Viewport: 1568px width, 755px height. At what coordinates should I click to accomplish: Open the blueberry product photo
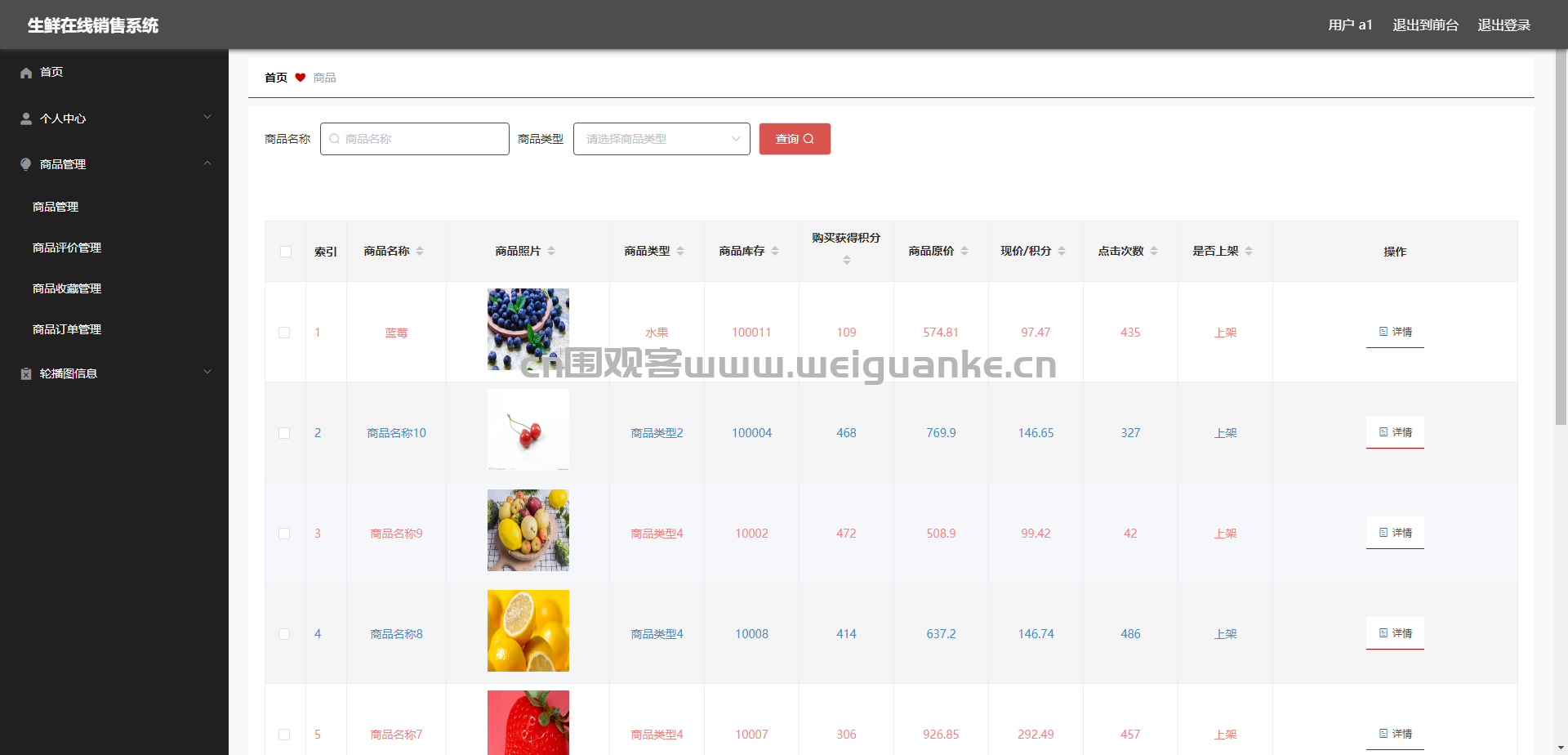(x=528, y=329)
